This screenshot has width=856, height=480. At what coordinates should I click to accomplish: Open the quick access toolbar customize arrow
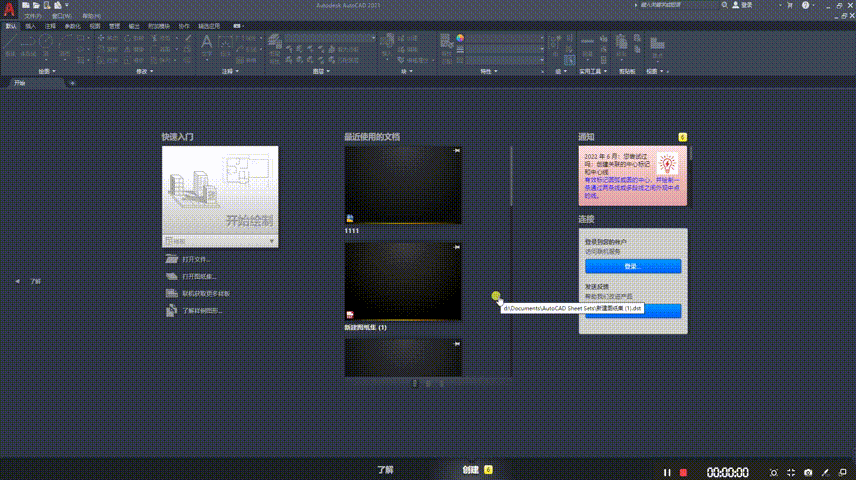click(67, 5)
